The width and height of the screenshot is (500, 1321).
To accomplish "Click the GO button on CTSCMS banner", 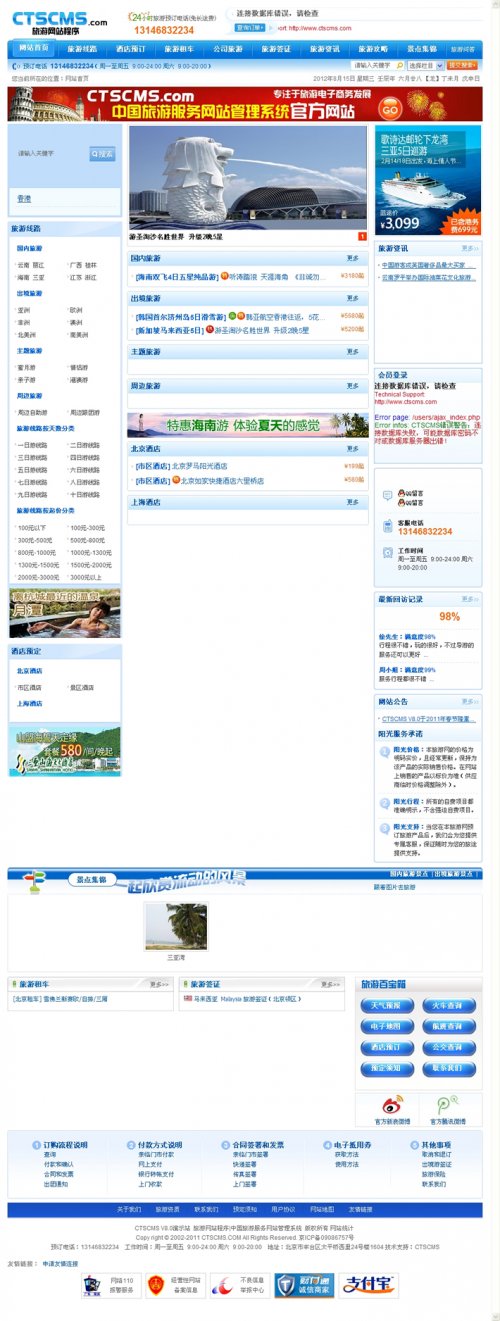I will pos(391,109).
